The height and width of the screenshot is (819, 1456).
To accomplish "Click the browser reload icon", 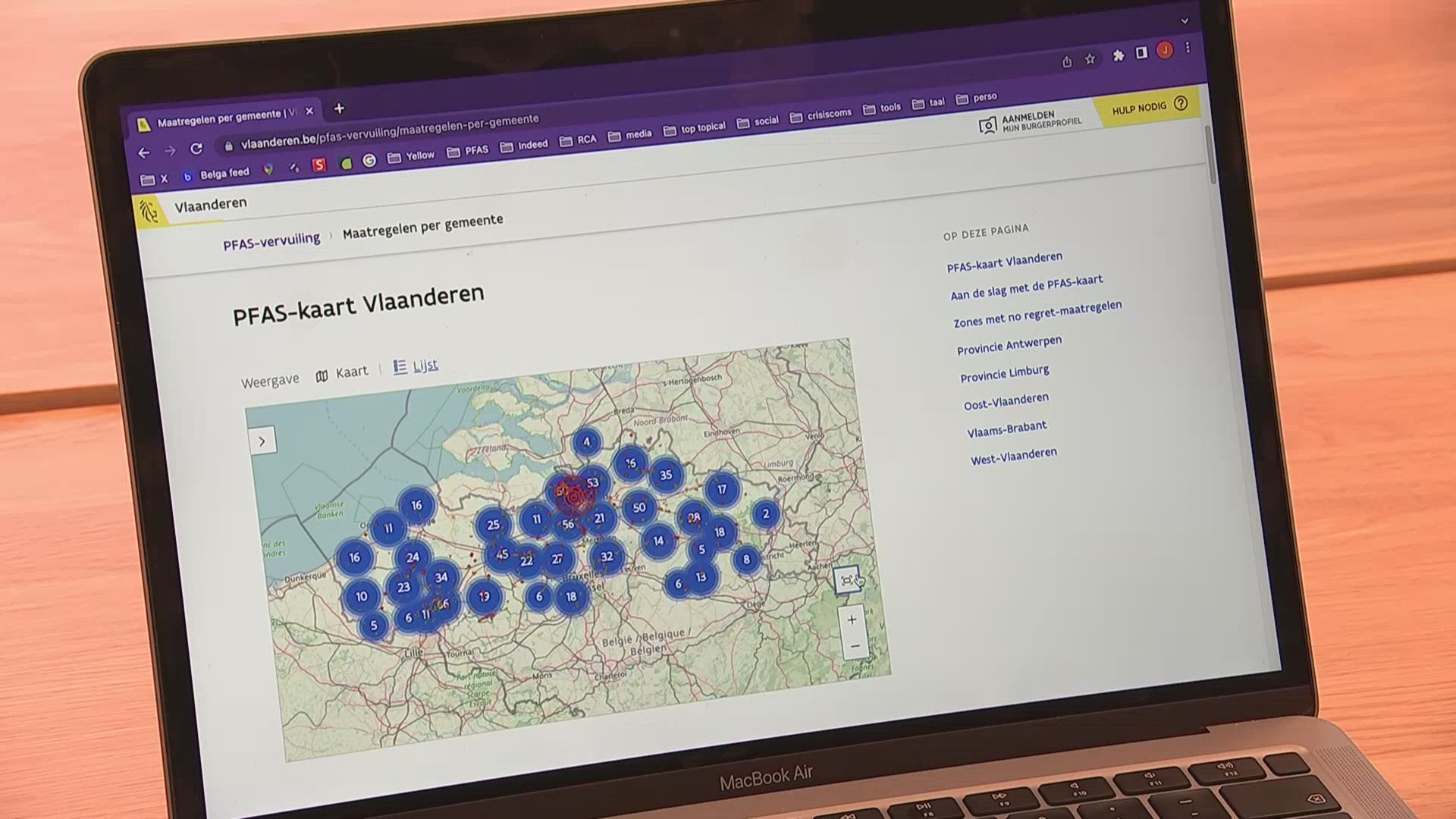I will (x=196, y=149).
